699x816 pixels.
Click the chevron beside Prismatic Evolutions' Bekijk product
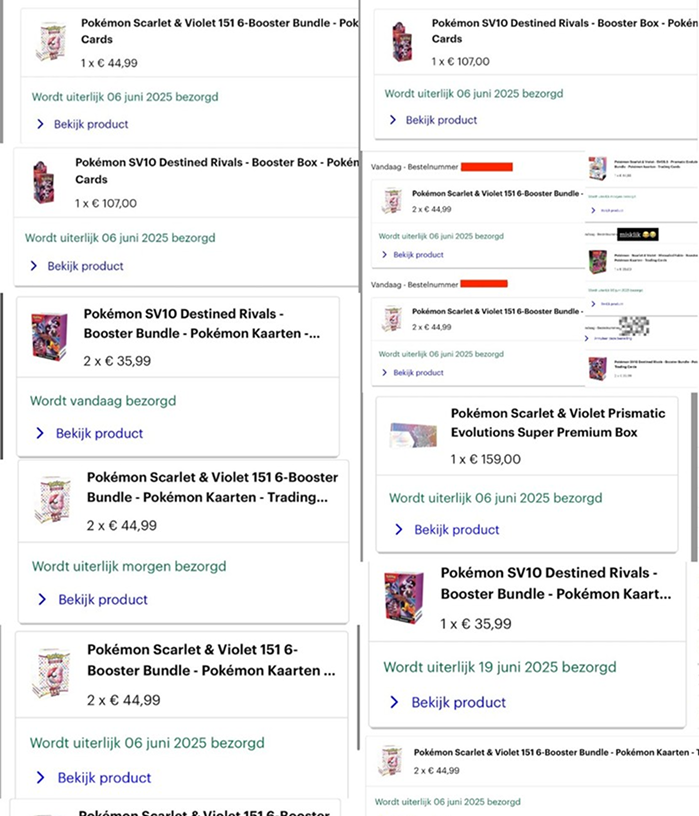coord(399,530)
